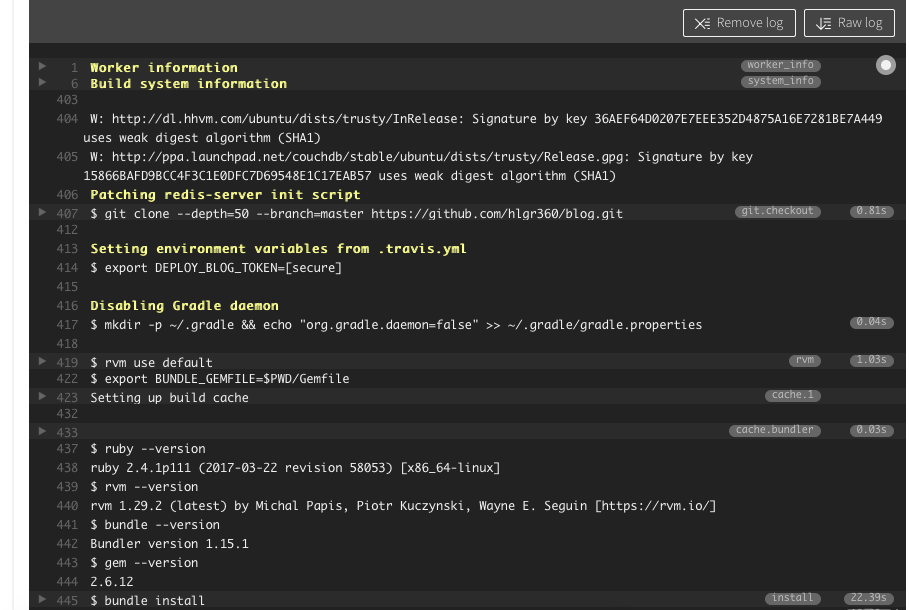Click the git.checkout tag
Viewport: 909px width, 610px height.
778,211
